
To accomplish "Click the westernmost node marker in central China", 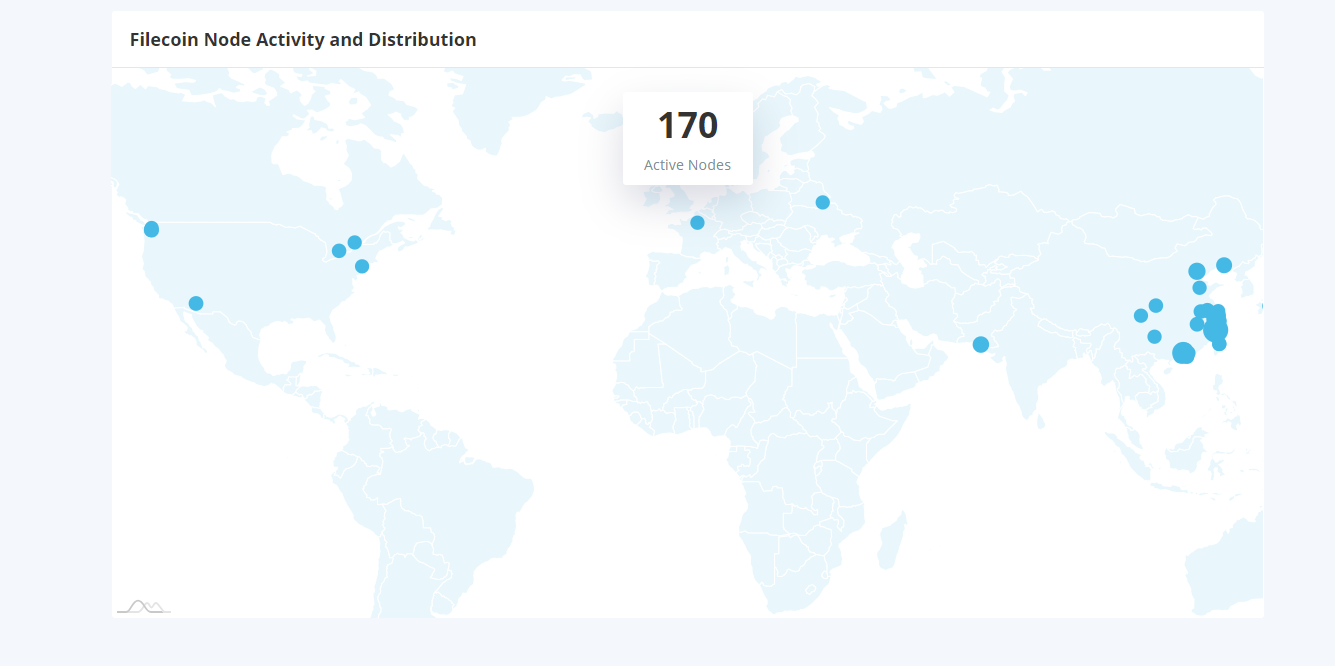I will 1141,315.
